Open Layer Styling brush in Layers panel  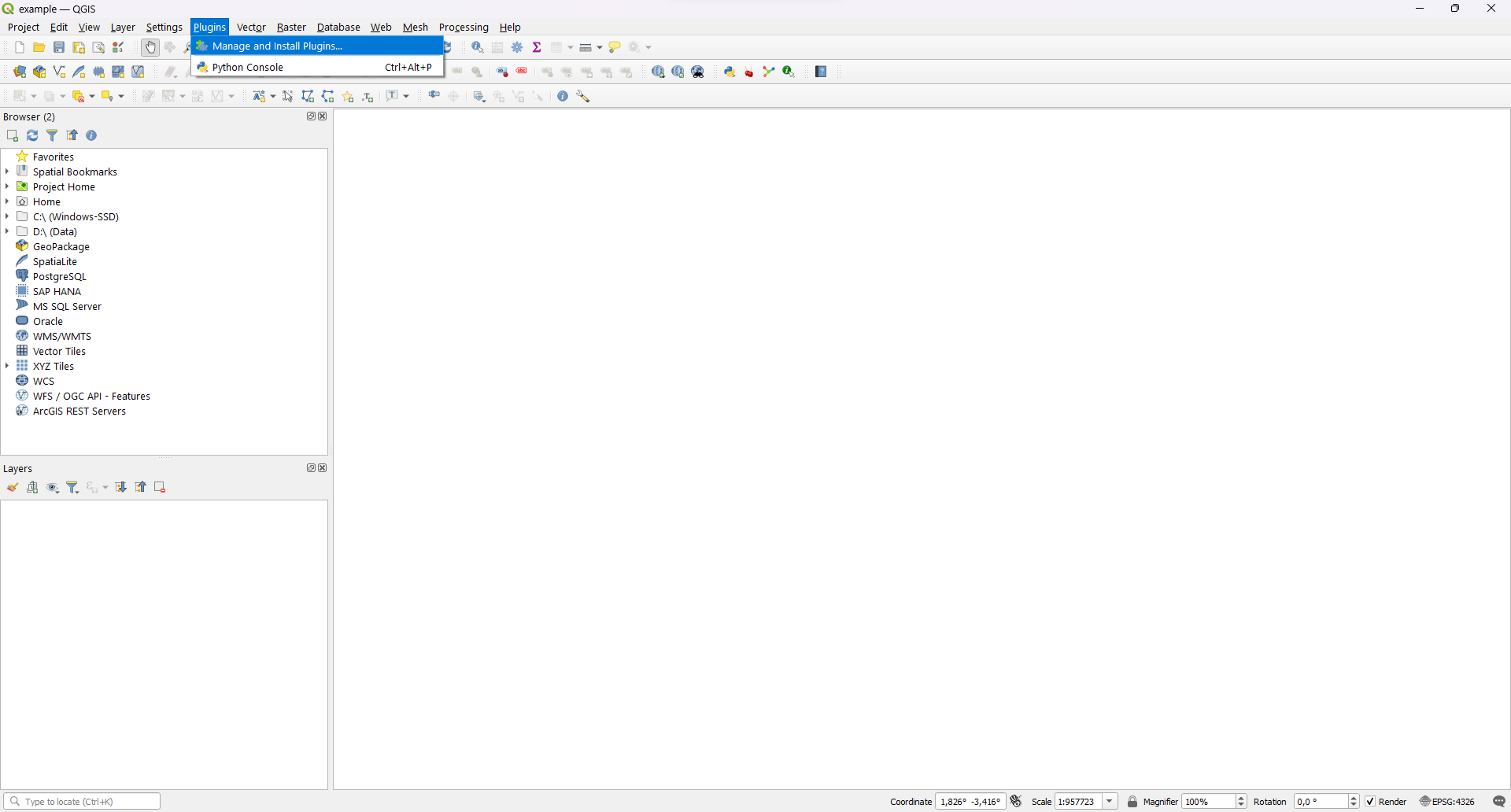[13, 487]
